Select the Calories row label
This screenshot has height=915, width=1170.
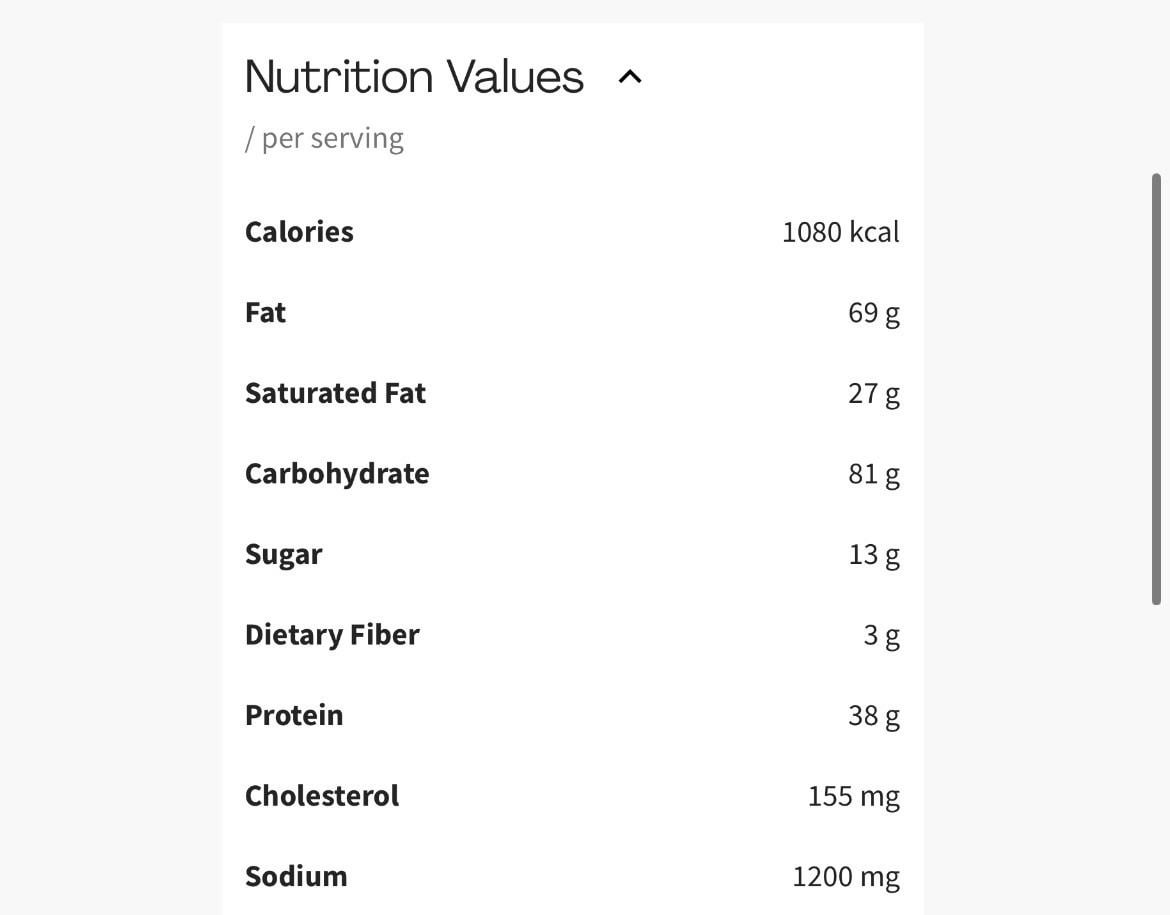299,232
